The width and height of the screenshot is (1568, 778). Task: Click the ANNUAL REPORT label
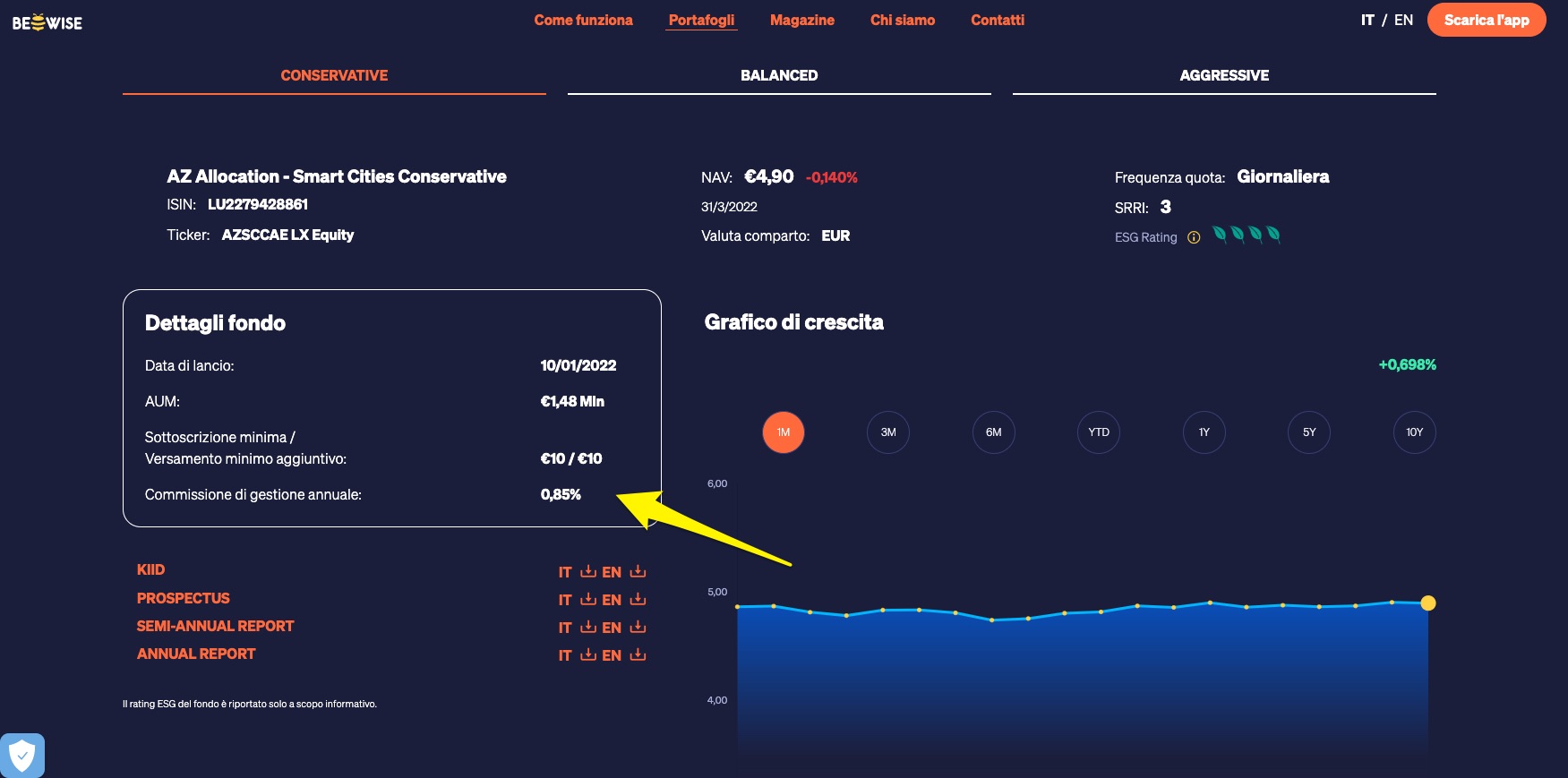[196, 654]
